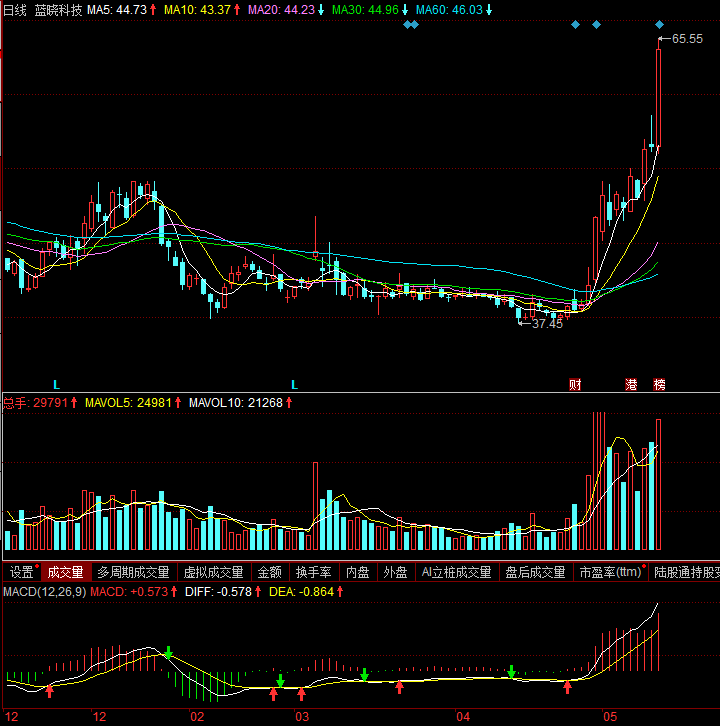Click the 05 month label on the time axis
This screenshot has height=726, width=720.
click(610, 717)
